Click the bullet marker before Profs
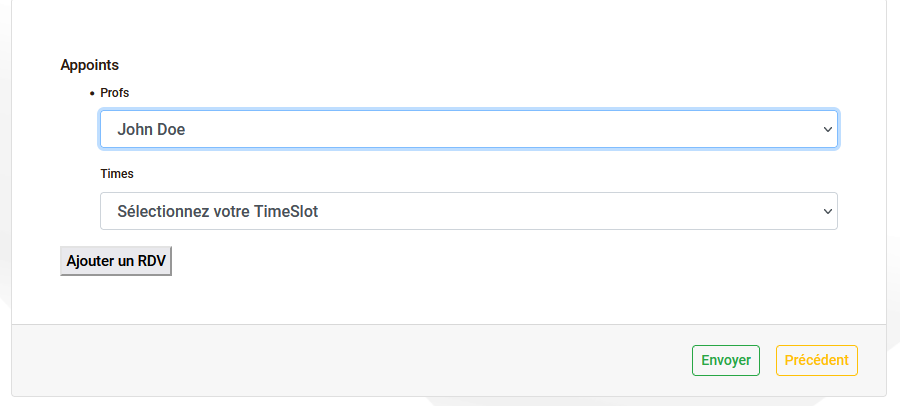 92,93
